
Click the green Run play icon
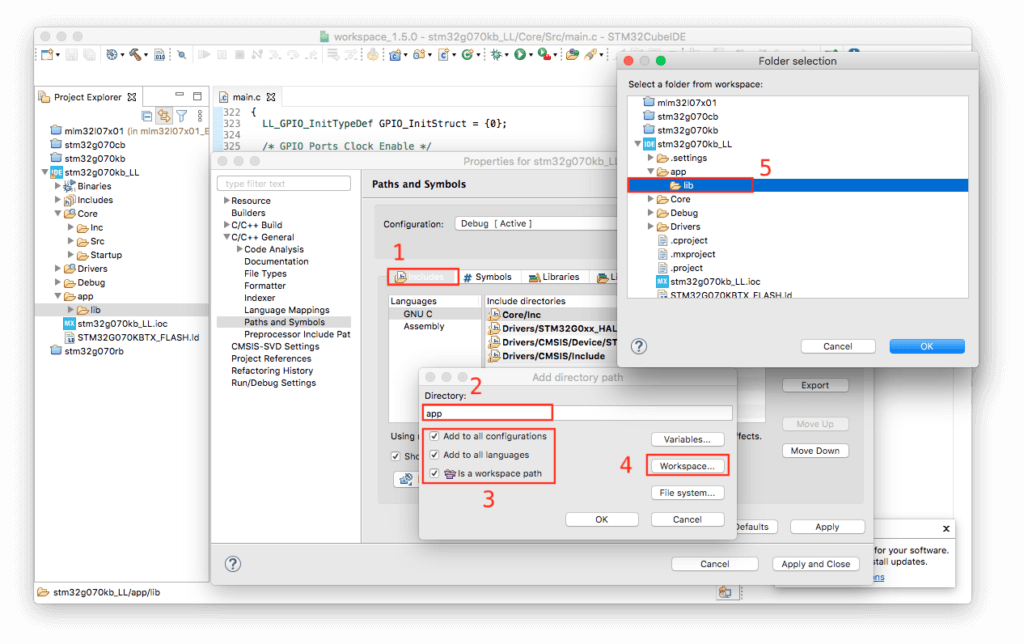click(520, 55)
